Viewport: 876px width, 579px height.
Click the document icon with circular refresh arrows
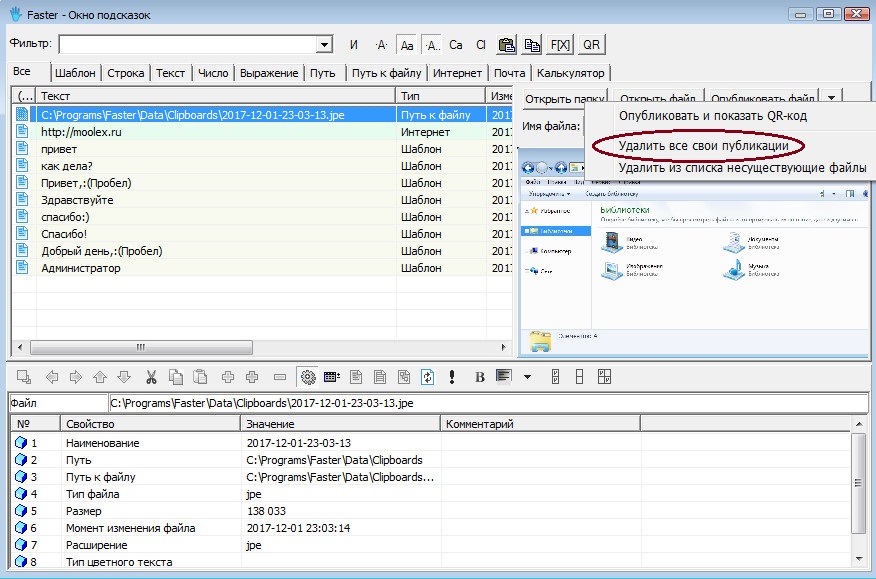coord(427,377)
